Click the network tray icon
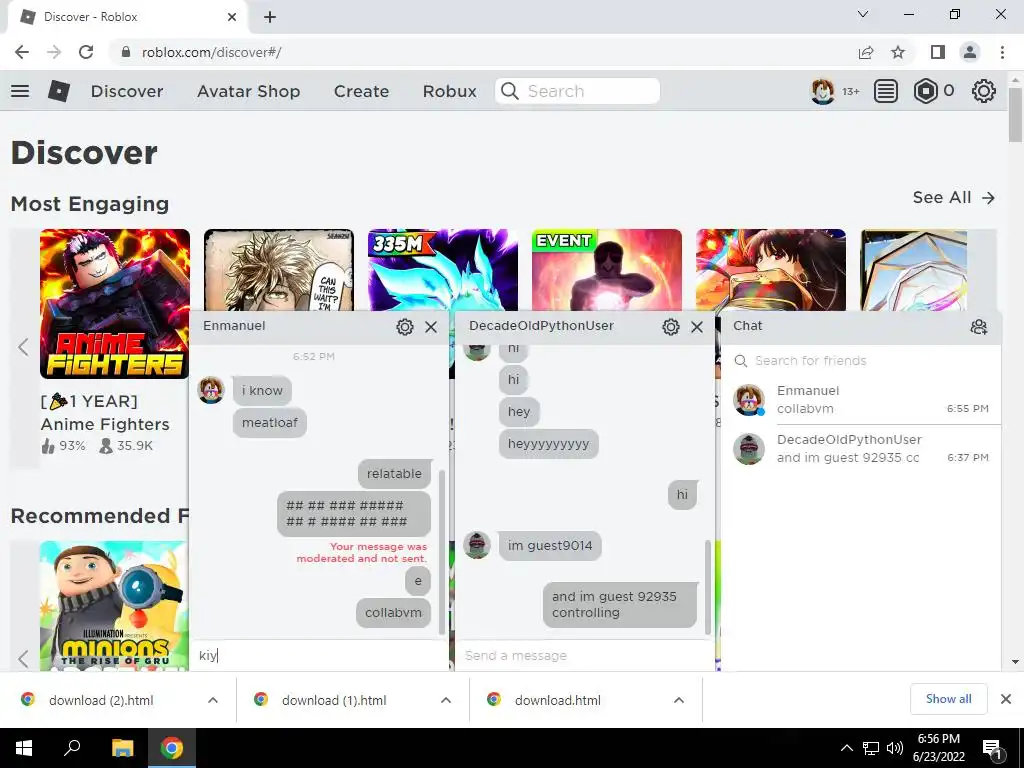Screen dimensions: 1024x768 point(871,748)
